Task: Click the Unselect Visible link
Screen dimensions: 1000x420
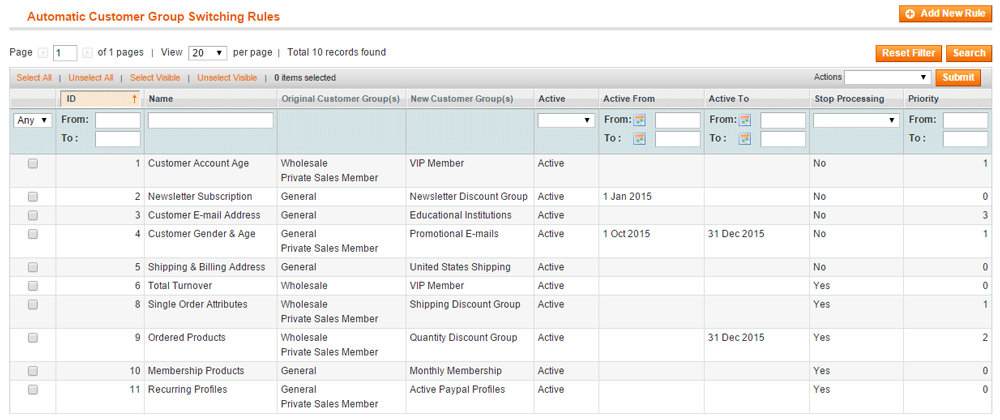Action: coord(227,77)
